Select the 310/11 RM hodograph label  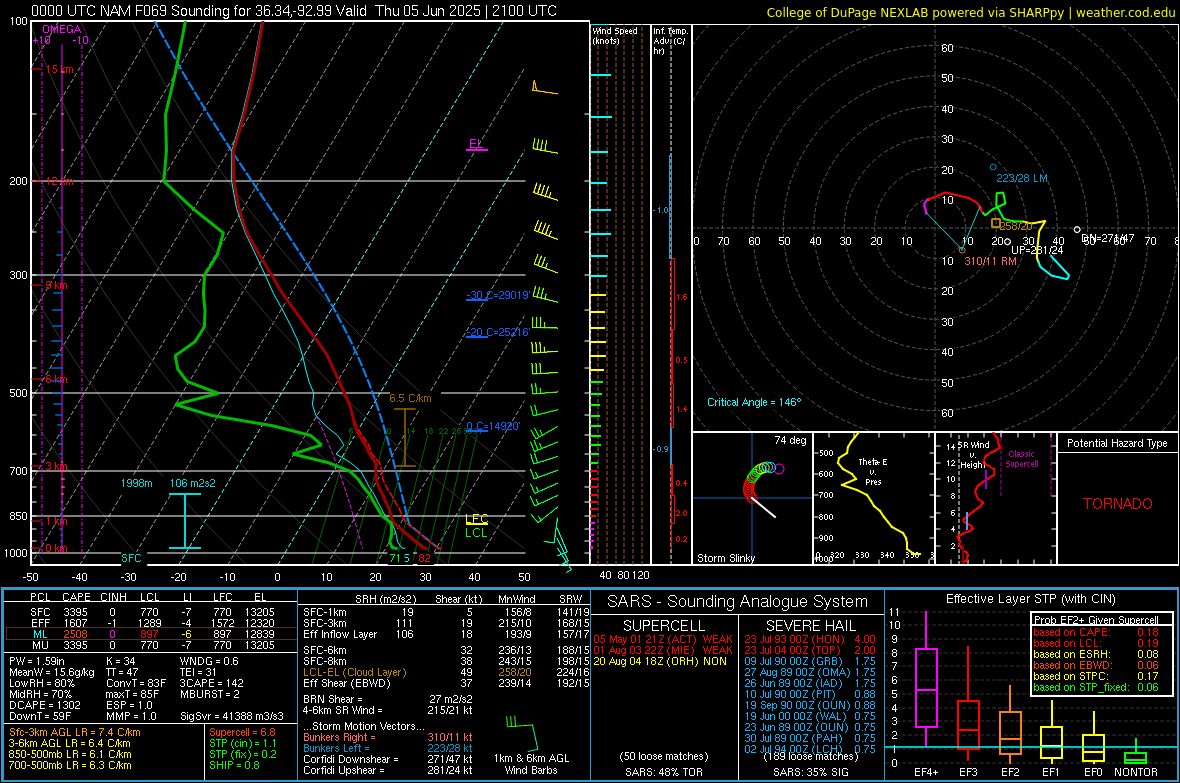[x=990, y=261]
